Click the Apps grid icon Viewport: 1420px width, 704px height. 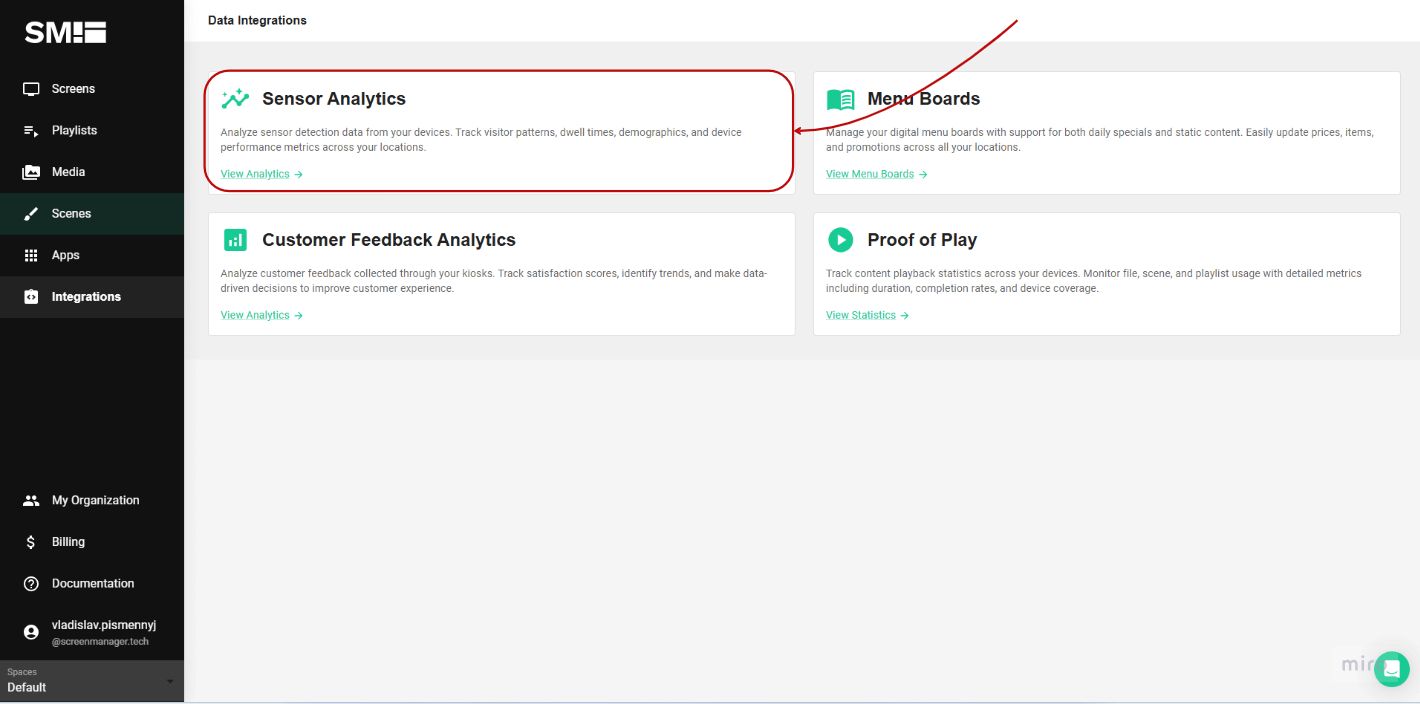tap(31, 255)
